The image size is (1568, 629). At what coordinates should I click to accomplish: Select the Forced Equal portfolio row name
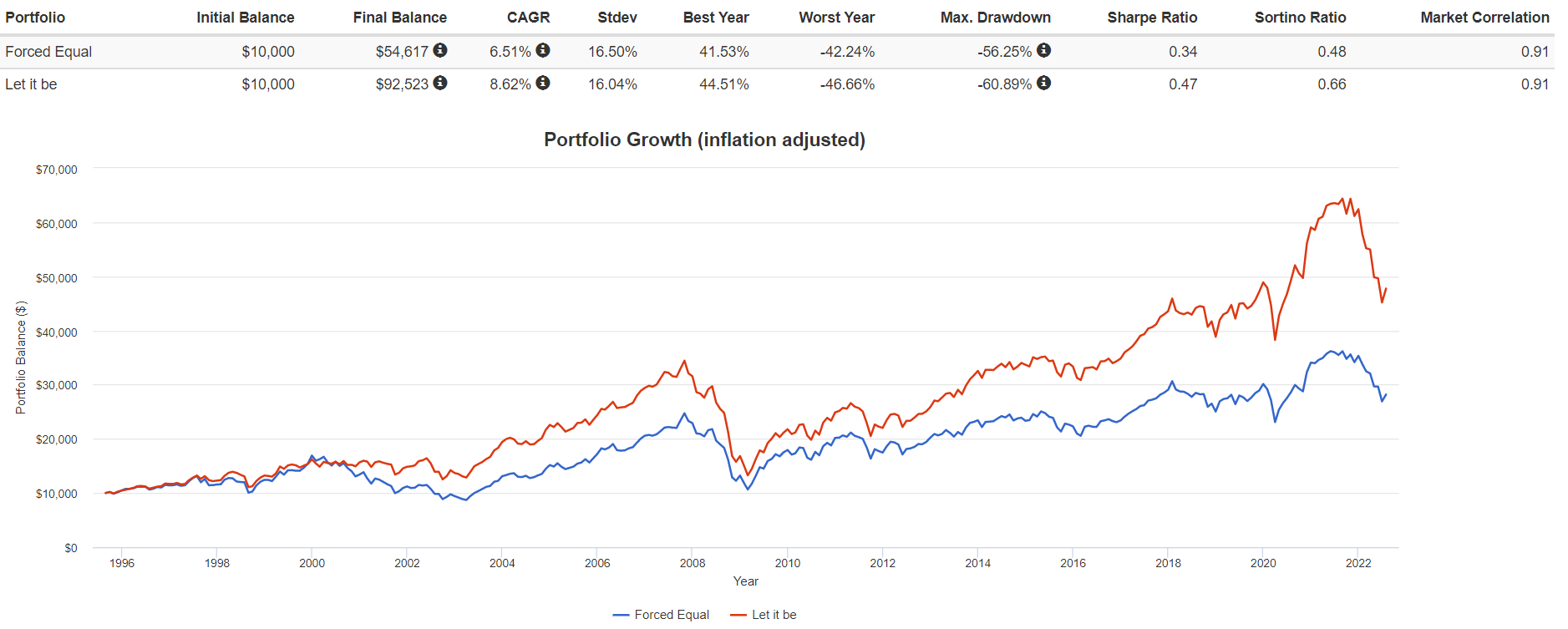click(x=48, y=52)
